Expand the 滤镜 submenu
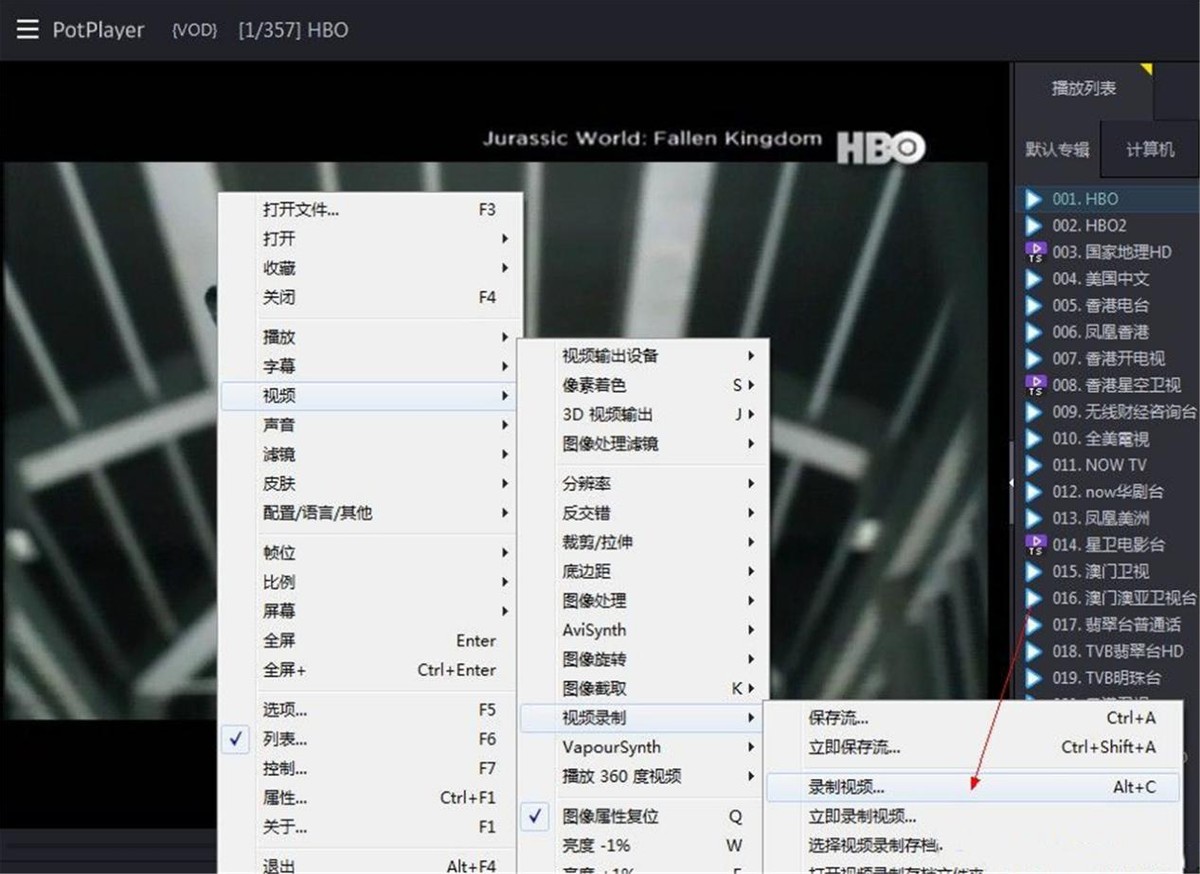Screen dimensions: 1200x874 click(x=369, y=454)
